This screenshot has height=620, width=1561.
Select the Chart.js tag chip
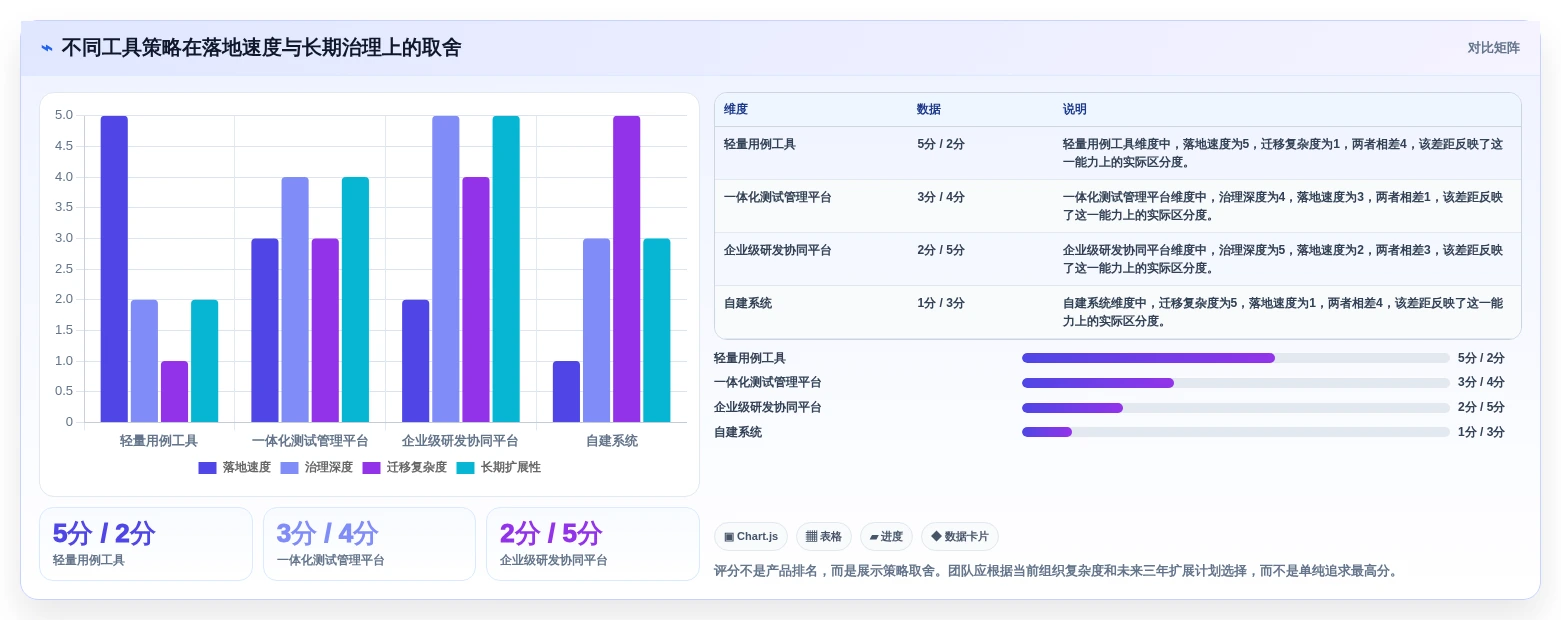pos(751,537)
